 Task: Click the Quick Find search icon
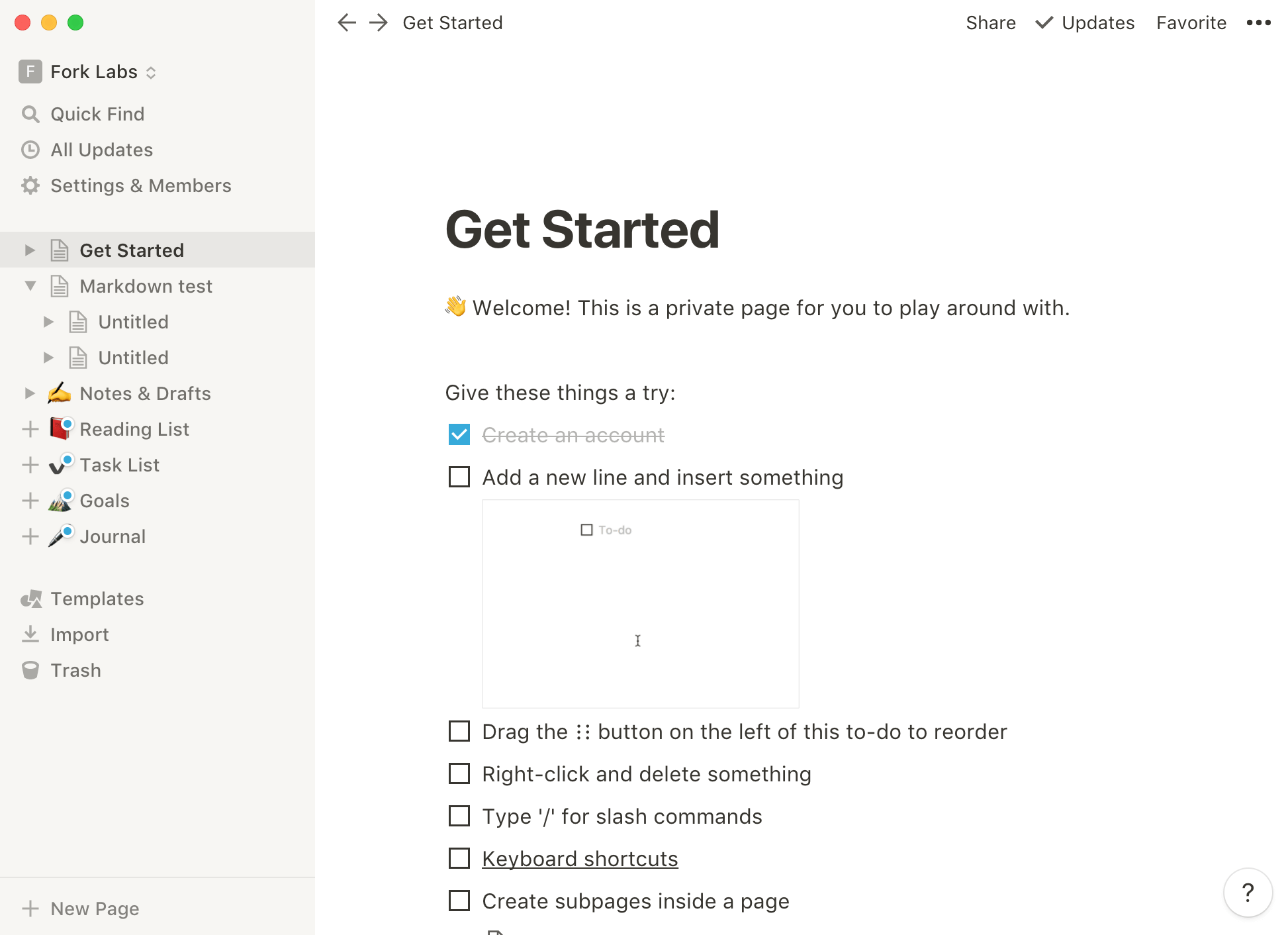(31, 113)
